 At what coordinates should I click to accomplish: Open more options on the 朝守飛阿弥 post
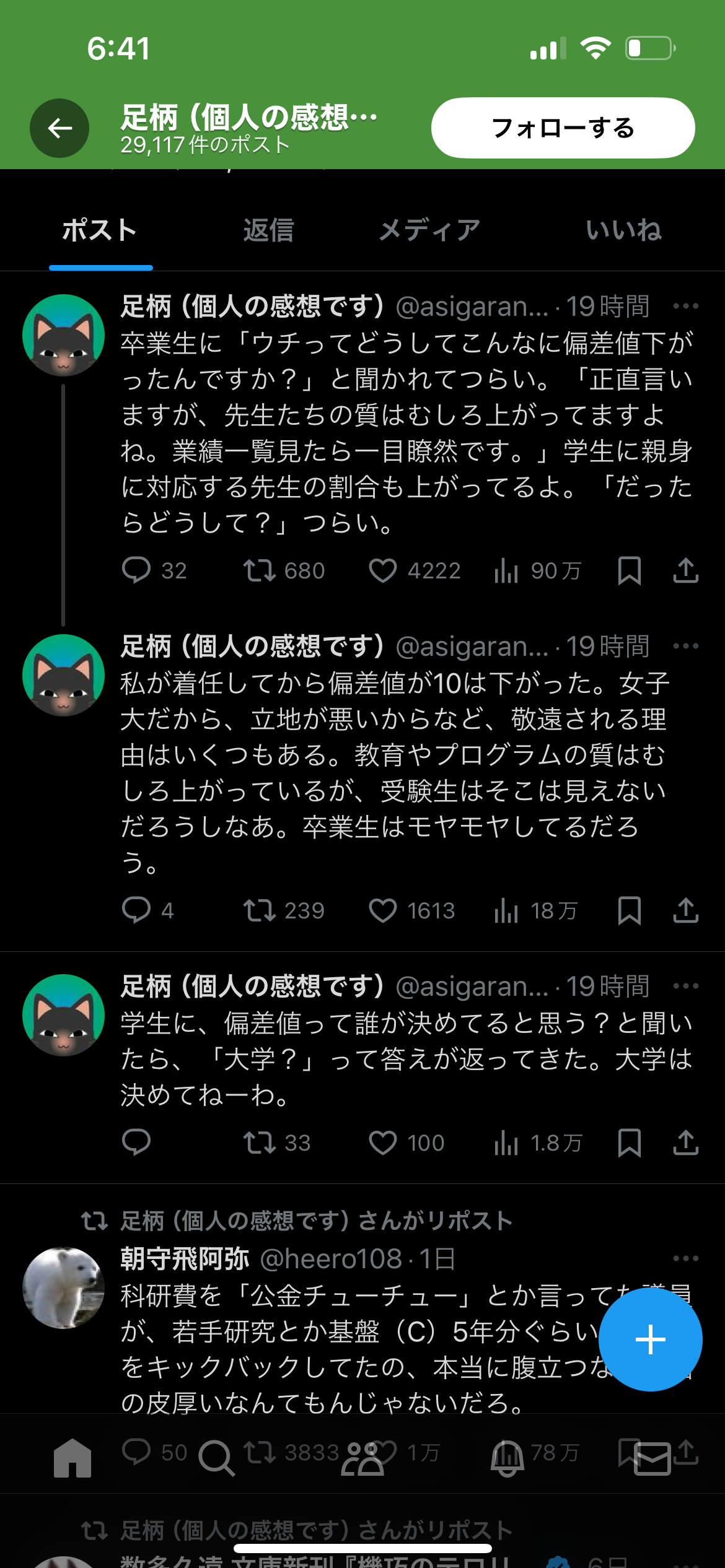685,1258
